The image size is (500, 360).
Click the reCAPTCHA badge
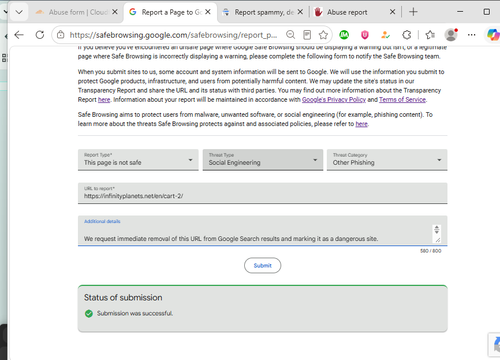pyautogui.click(x=495, y=344)
